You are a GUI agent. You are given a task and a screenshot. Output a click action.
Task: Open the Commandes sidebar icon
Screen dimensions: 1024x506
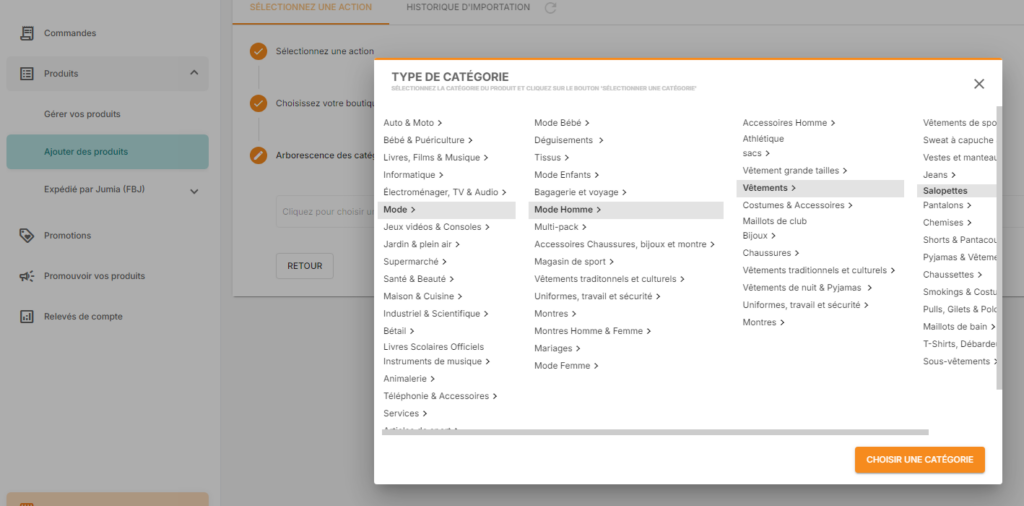(27, 33)
